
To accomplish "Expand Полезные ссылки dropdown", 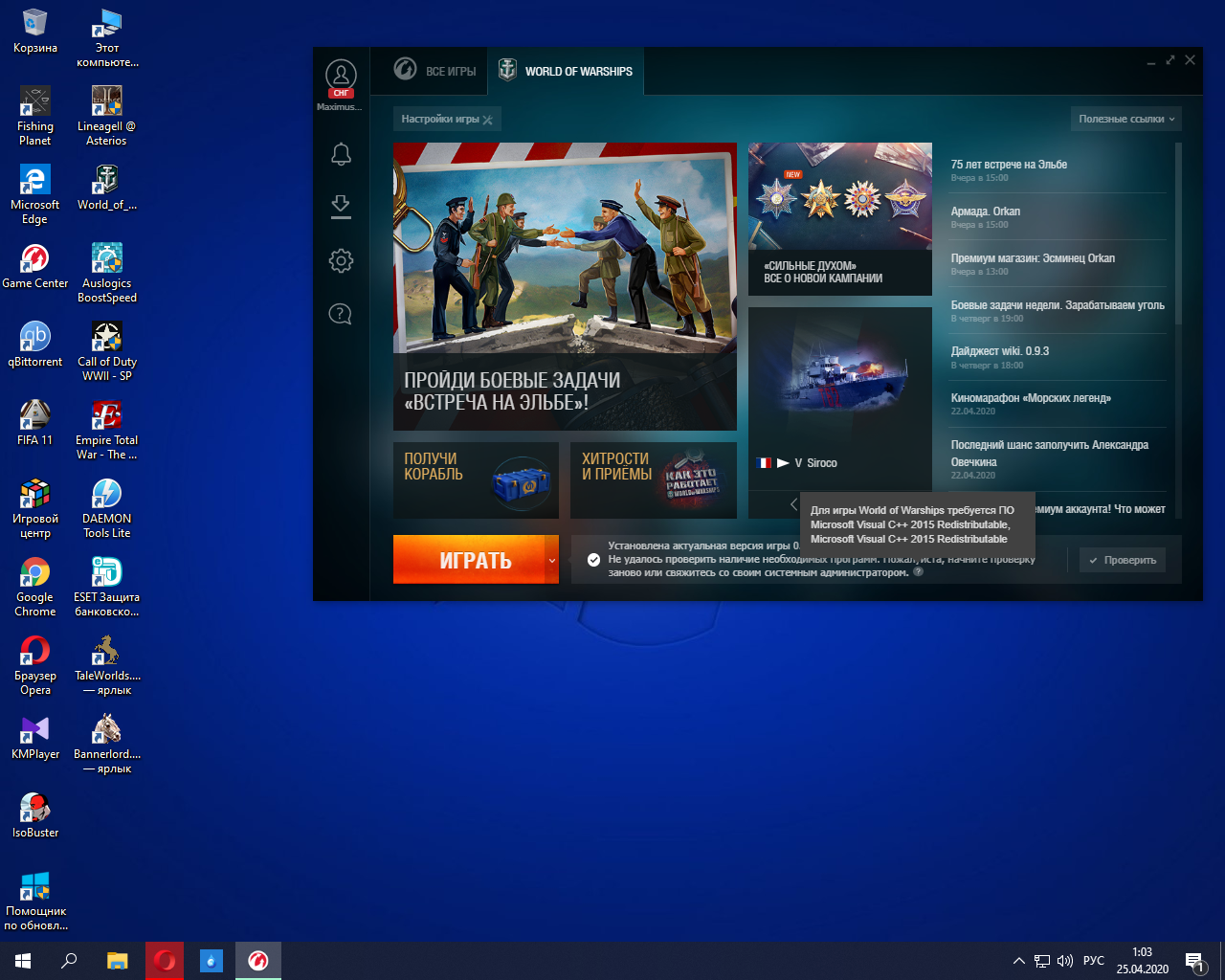I will (x=1125, y=119).
